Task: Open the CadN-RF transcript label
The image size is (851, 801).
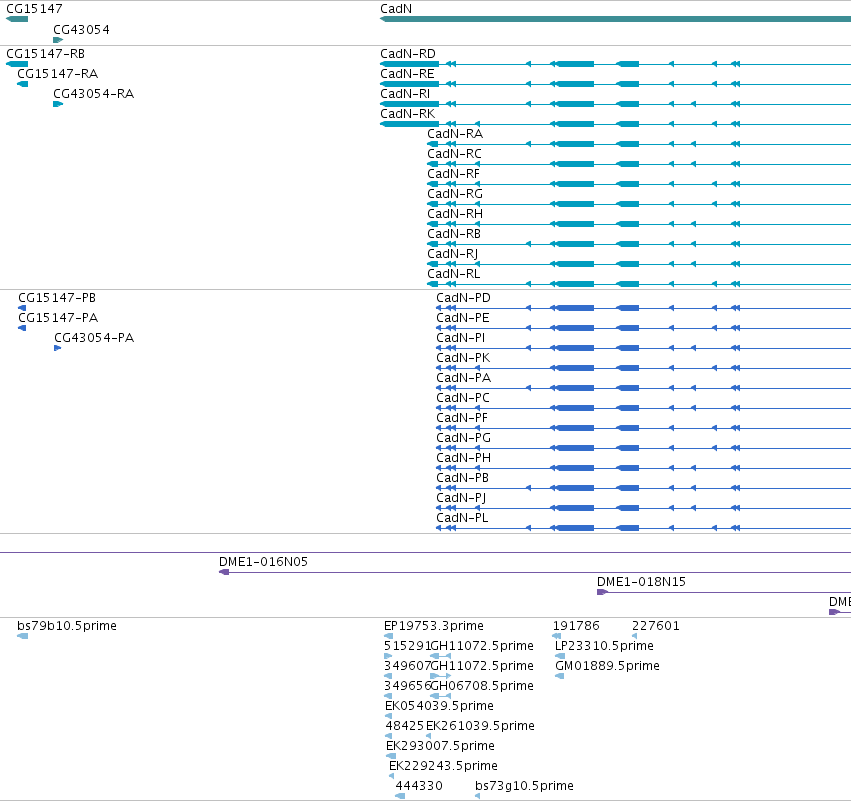Action: click(x=454, y=174)
